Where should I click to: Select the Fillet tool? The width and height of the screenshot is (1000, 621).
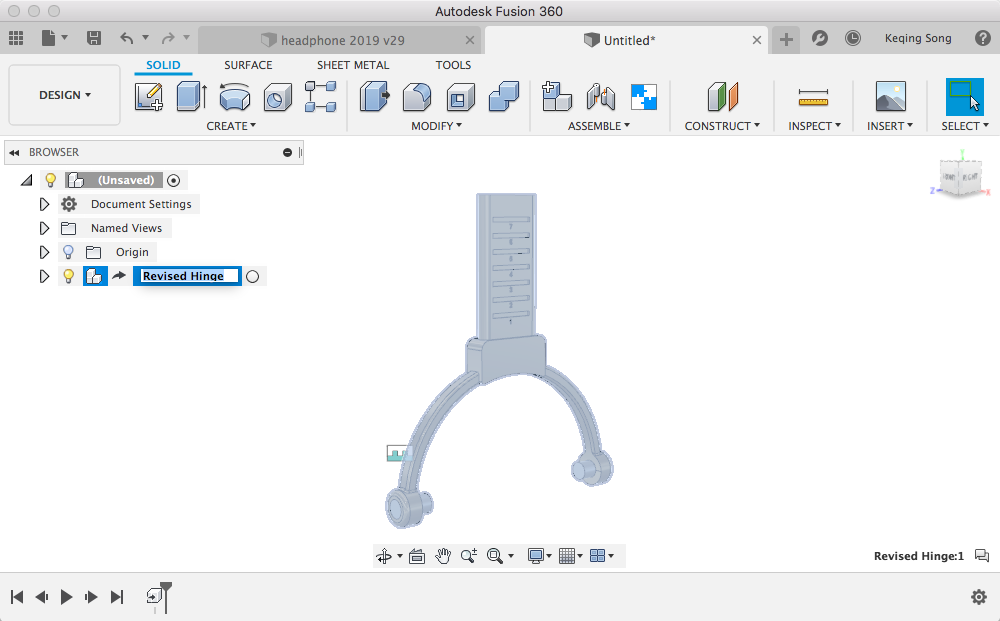[x=417, y=97]
